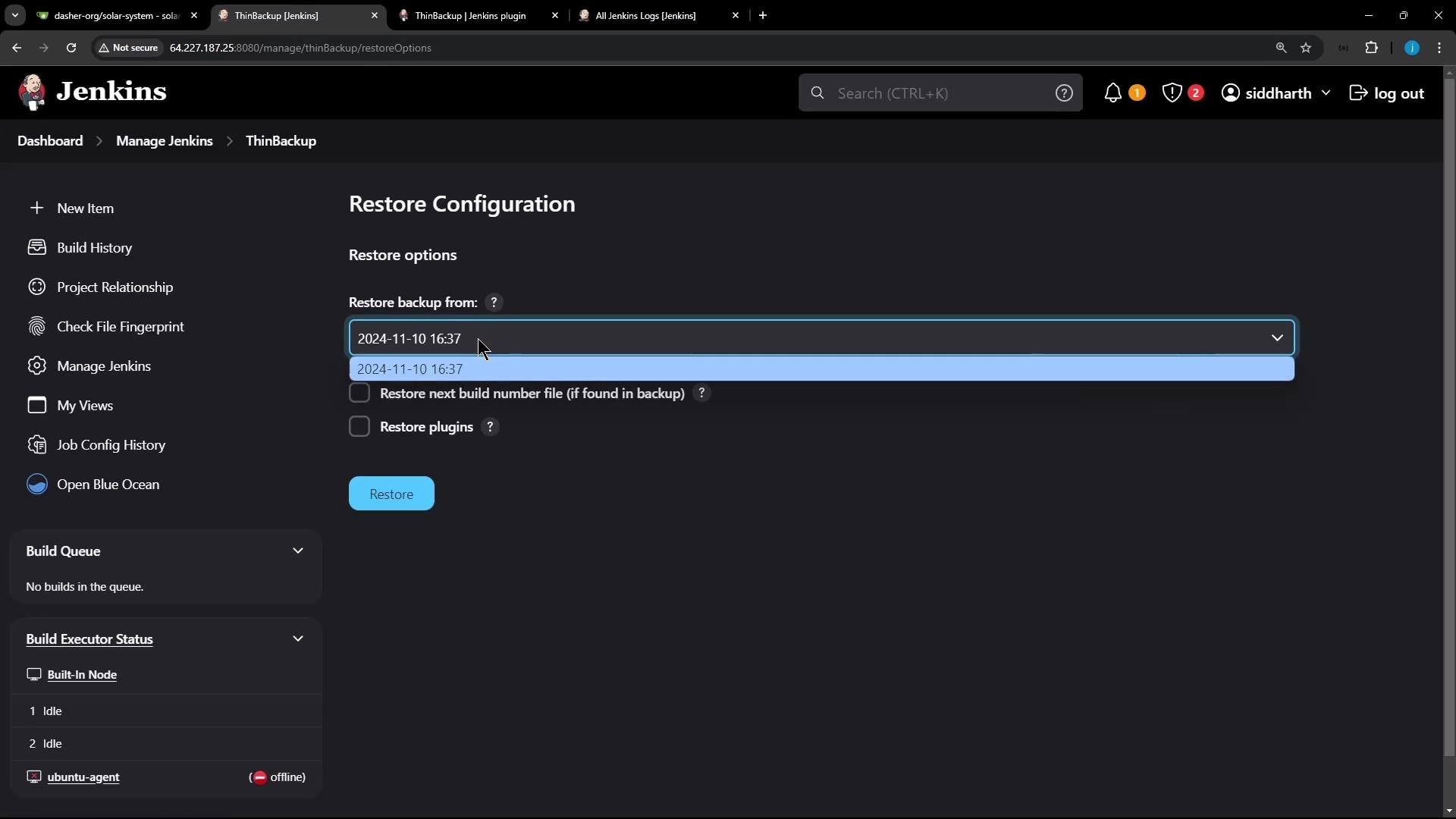Click the Restore button

[x=391, y=494]
